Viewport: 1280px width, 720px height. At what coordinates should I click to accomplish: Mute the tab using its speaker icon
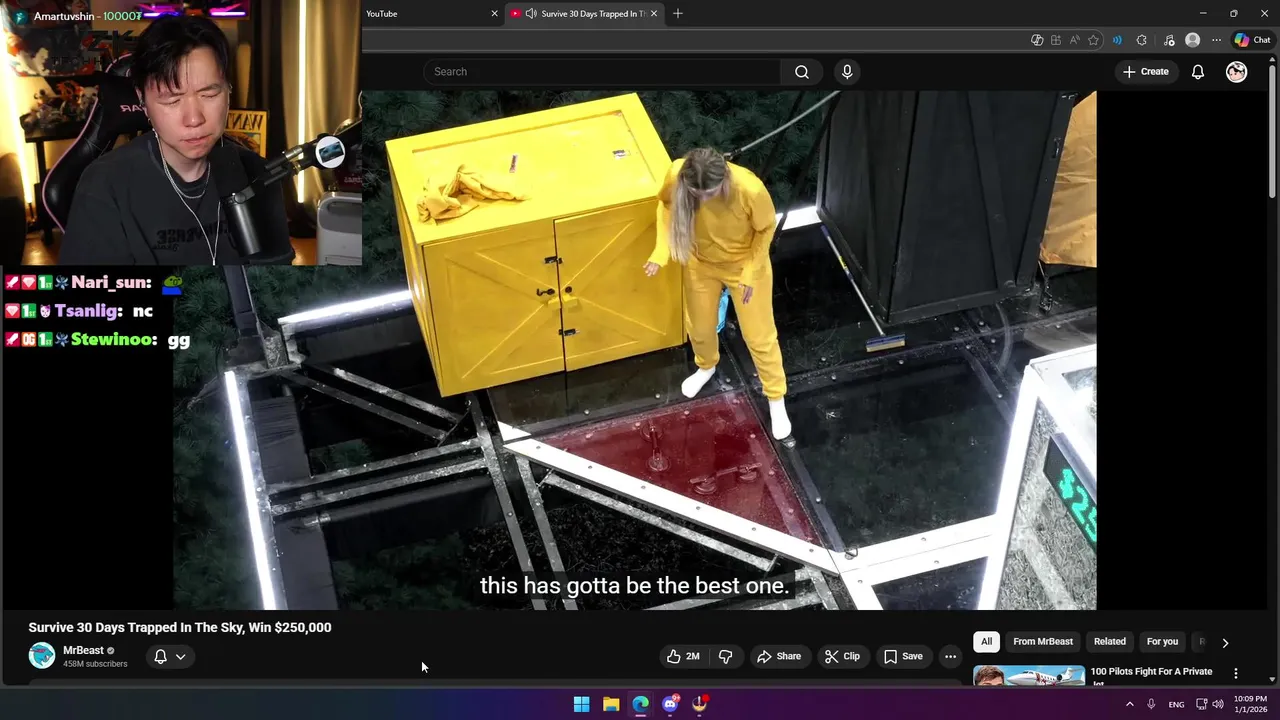pyautogui.click(x=530, y=14)
